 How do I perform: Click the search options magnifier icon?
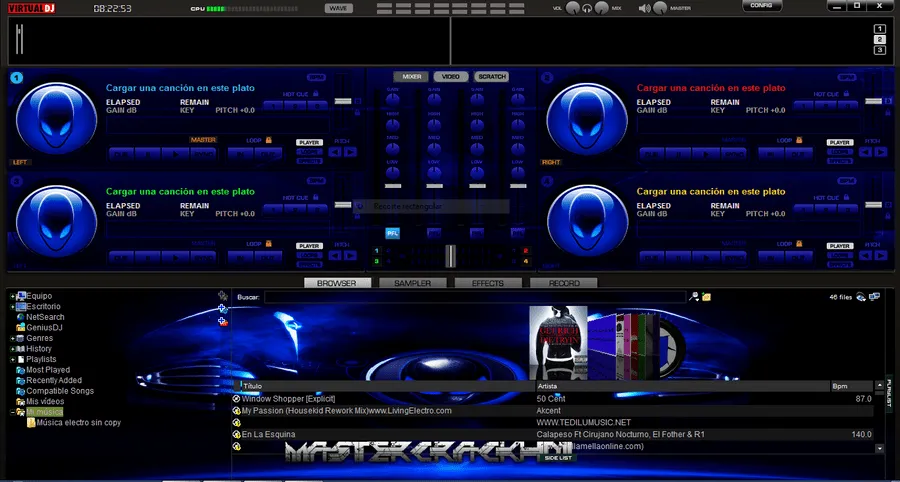694,297
